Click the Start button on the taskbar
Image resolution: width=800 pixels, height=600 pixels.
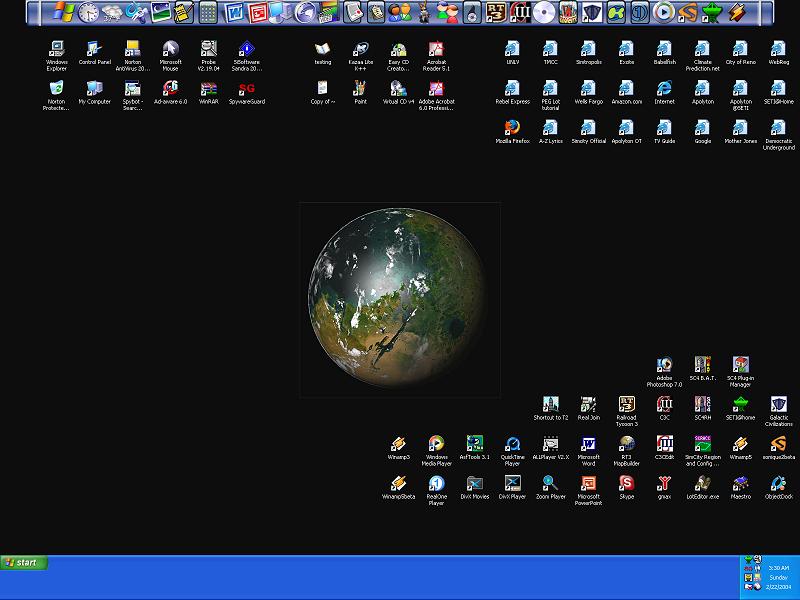point(22,562)
